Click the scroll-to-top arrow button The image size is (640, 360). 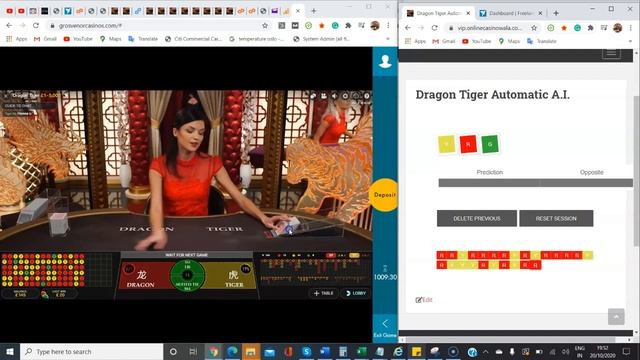point(616,317)
